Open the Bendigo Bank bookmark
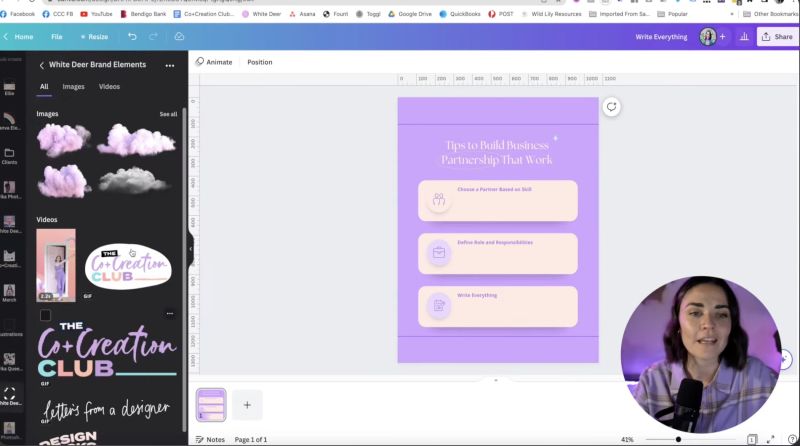 (x=143, y=14)
